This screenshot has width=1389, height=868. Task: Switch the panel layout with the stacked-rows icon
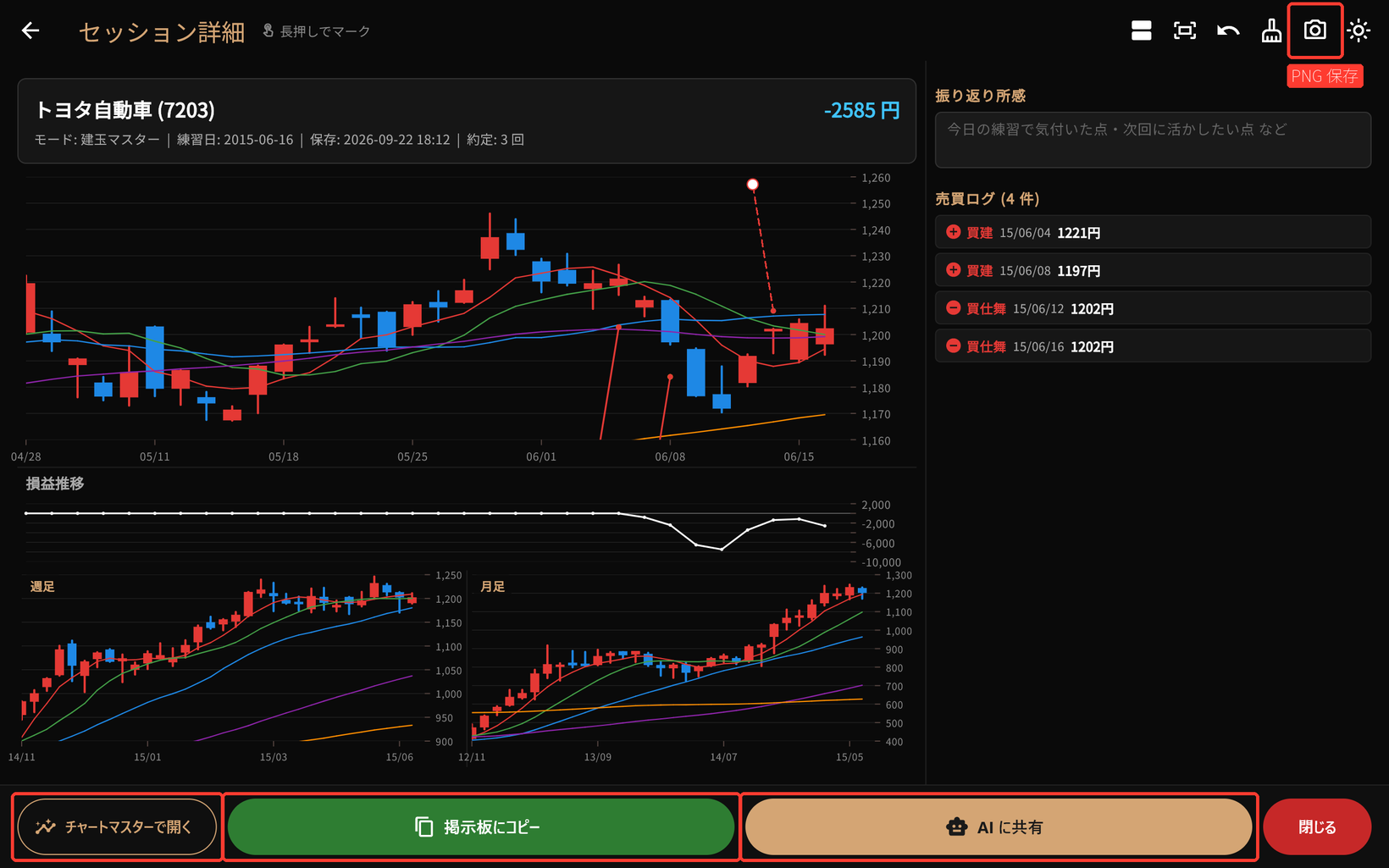tap(1141, 31)
